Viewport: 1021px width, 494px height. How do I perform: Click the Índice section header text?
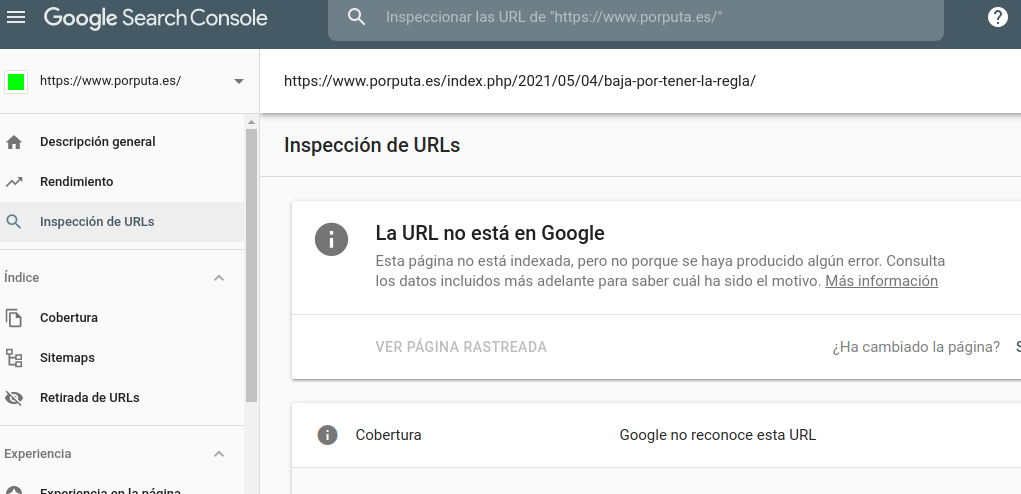21,278
